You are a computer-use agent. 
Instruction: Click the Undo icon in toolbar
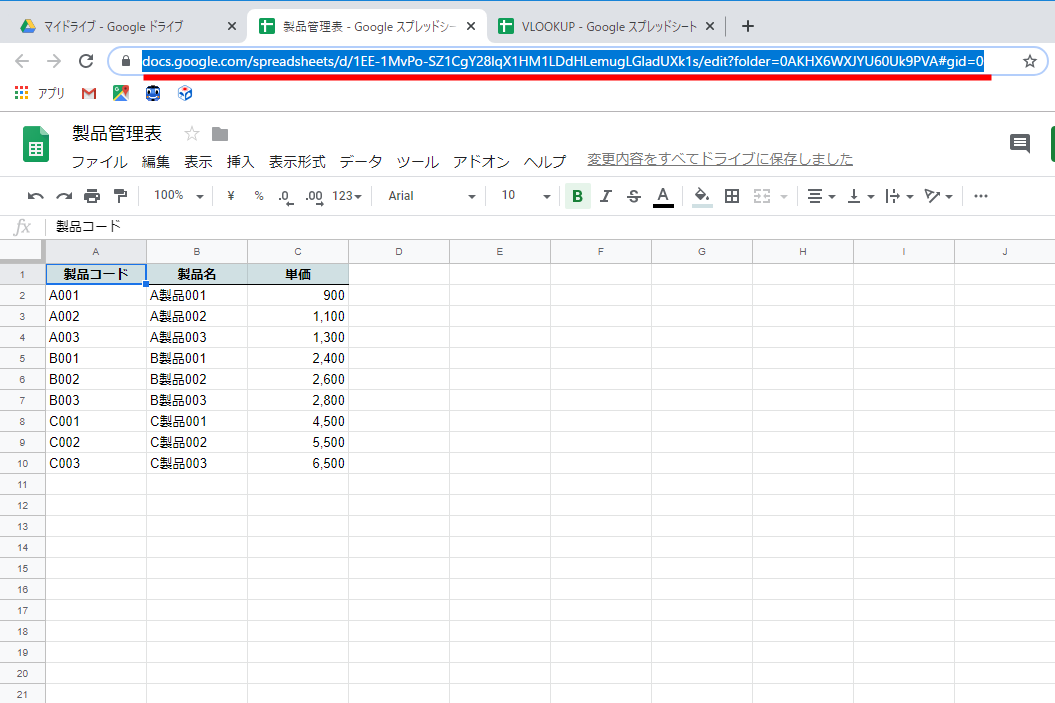(36, 196)
